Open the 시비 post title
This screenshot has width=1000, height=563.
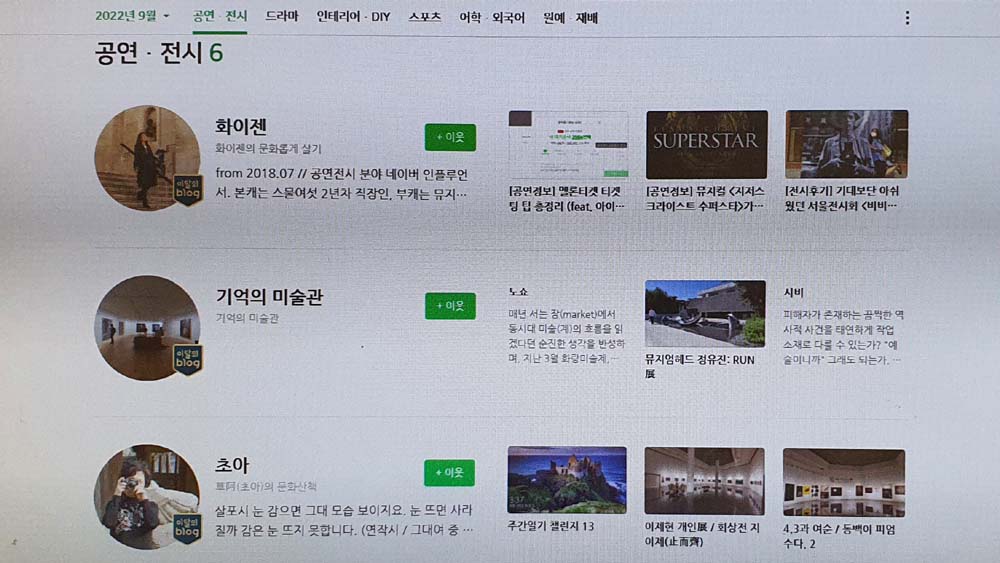(x=793, y=293)
